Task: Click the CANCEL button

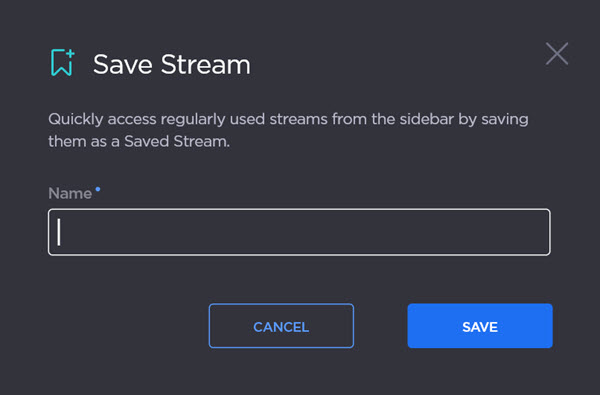Action: tap(281, 326)
